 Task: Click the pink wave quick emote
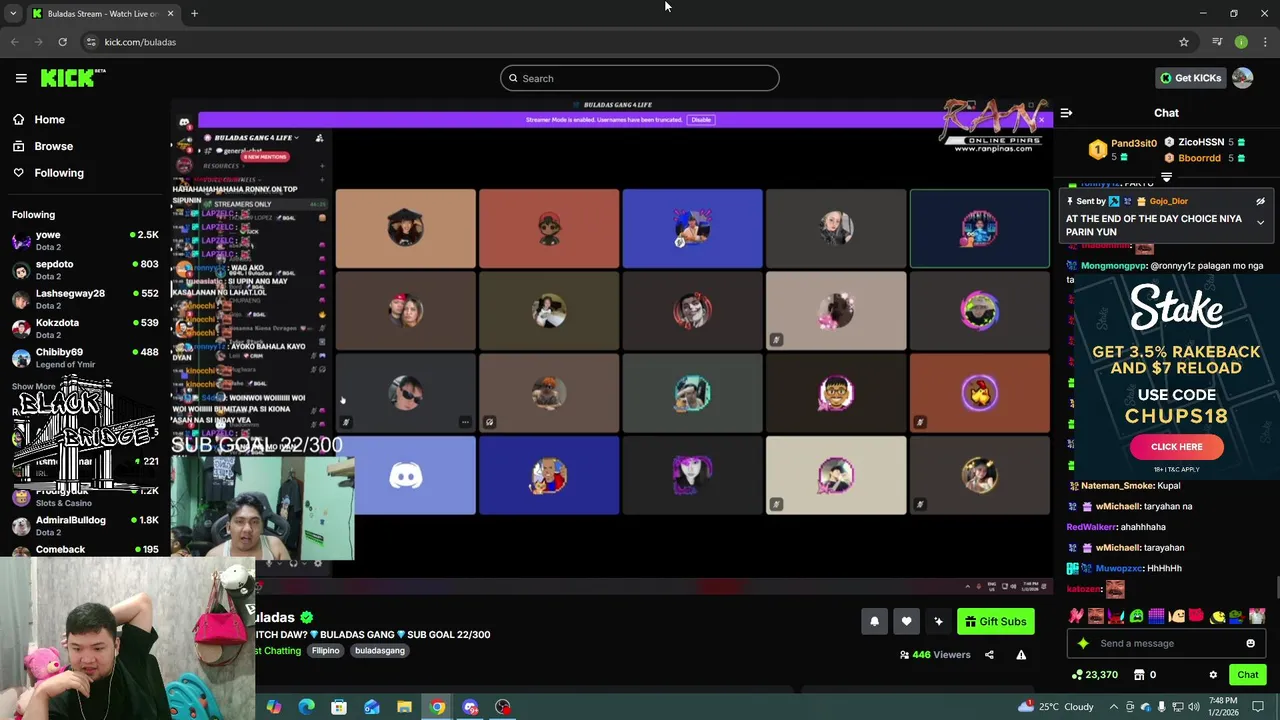click(1075, 616)
